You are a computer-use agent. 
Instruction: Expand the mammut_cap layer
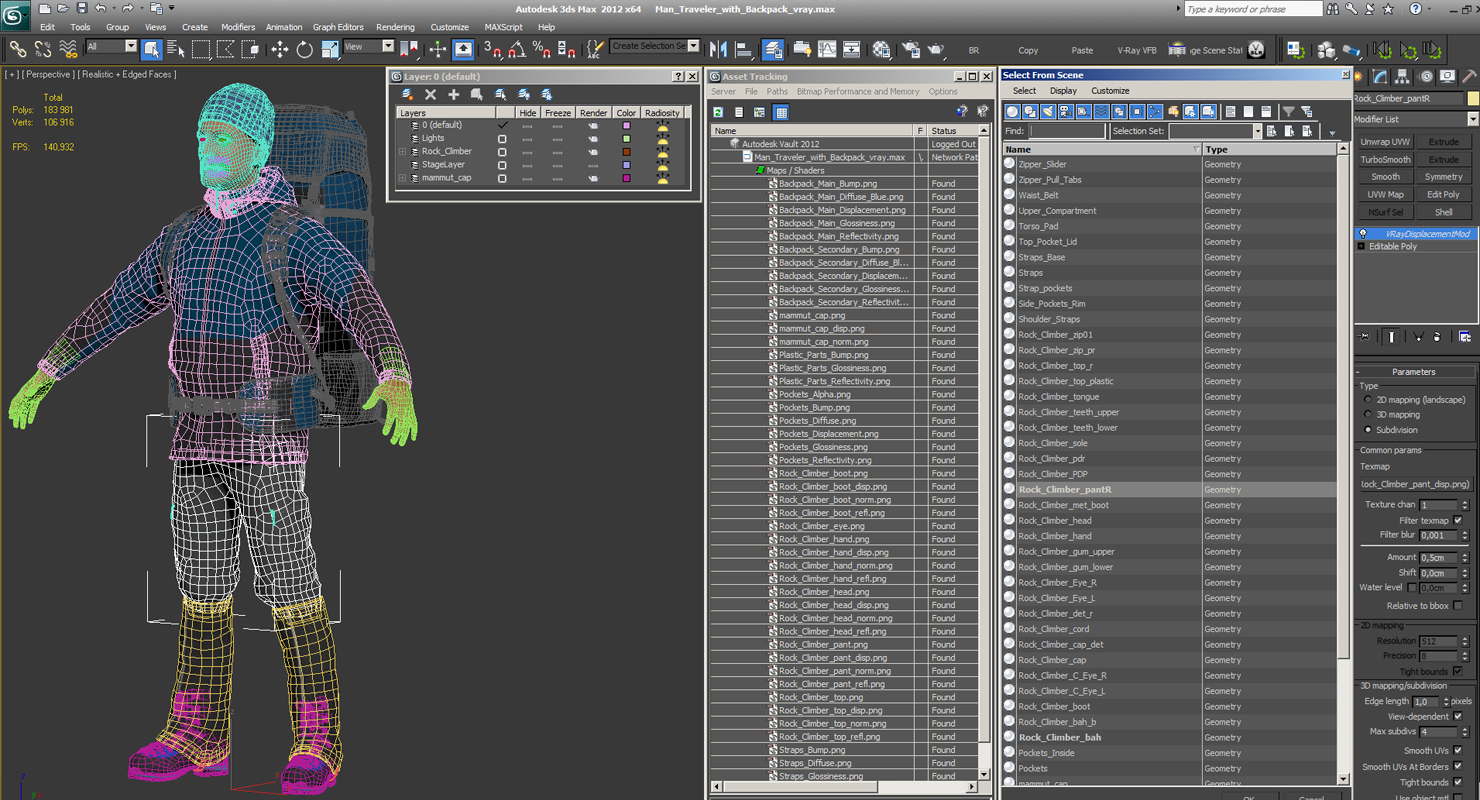pos(403,178)
